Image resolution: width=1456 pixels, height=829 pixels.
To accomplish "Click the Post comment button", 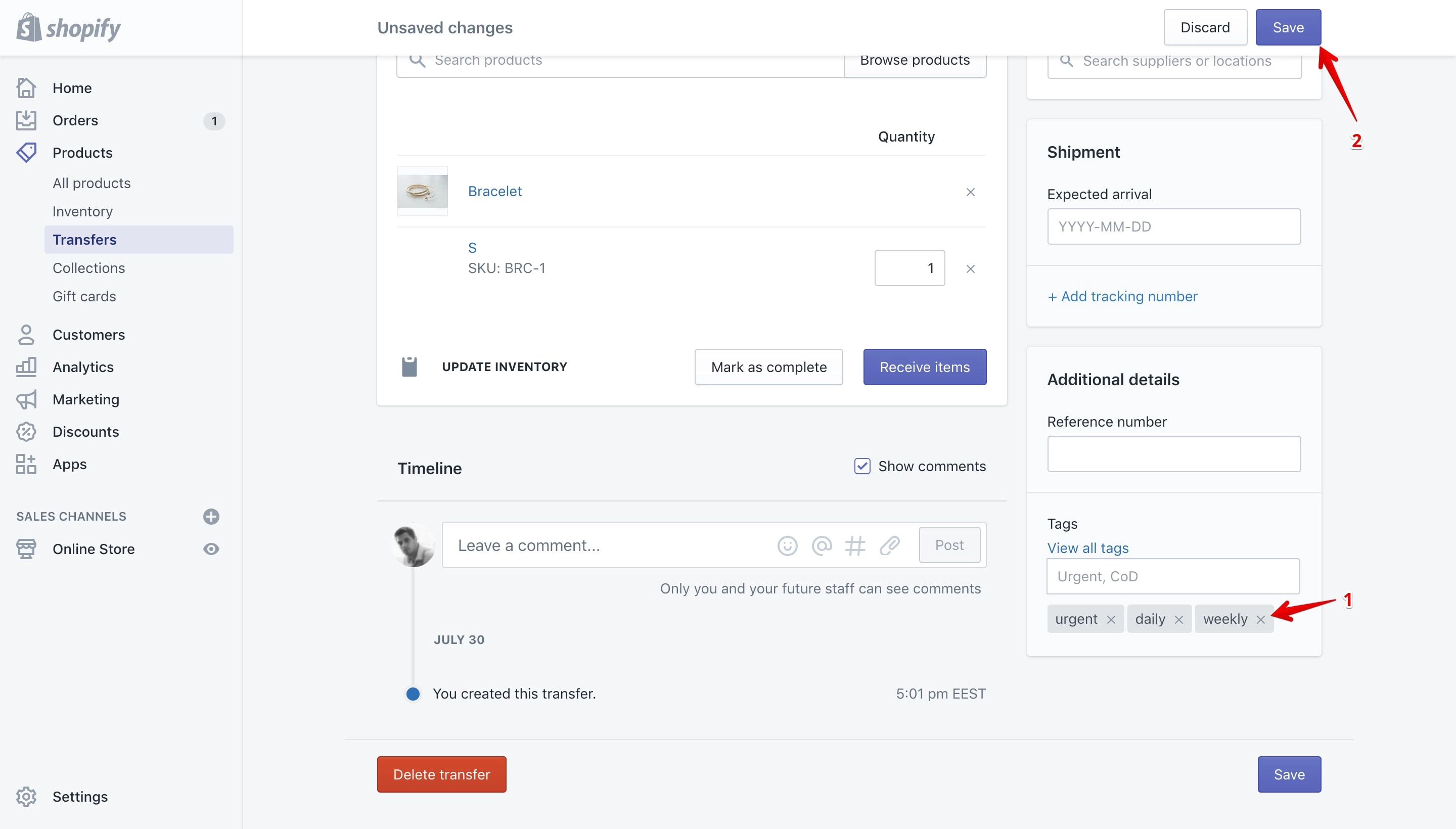I will coord(949,545).
